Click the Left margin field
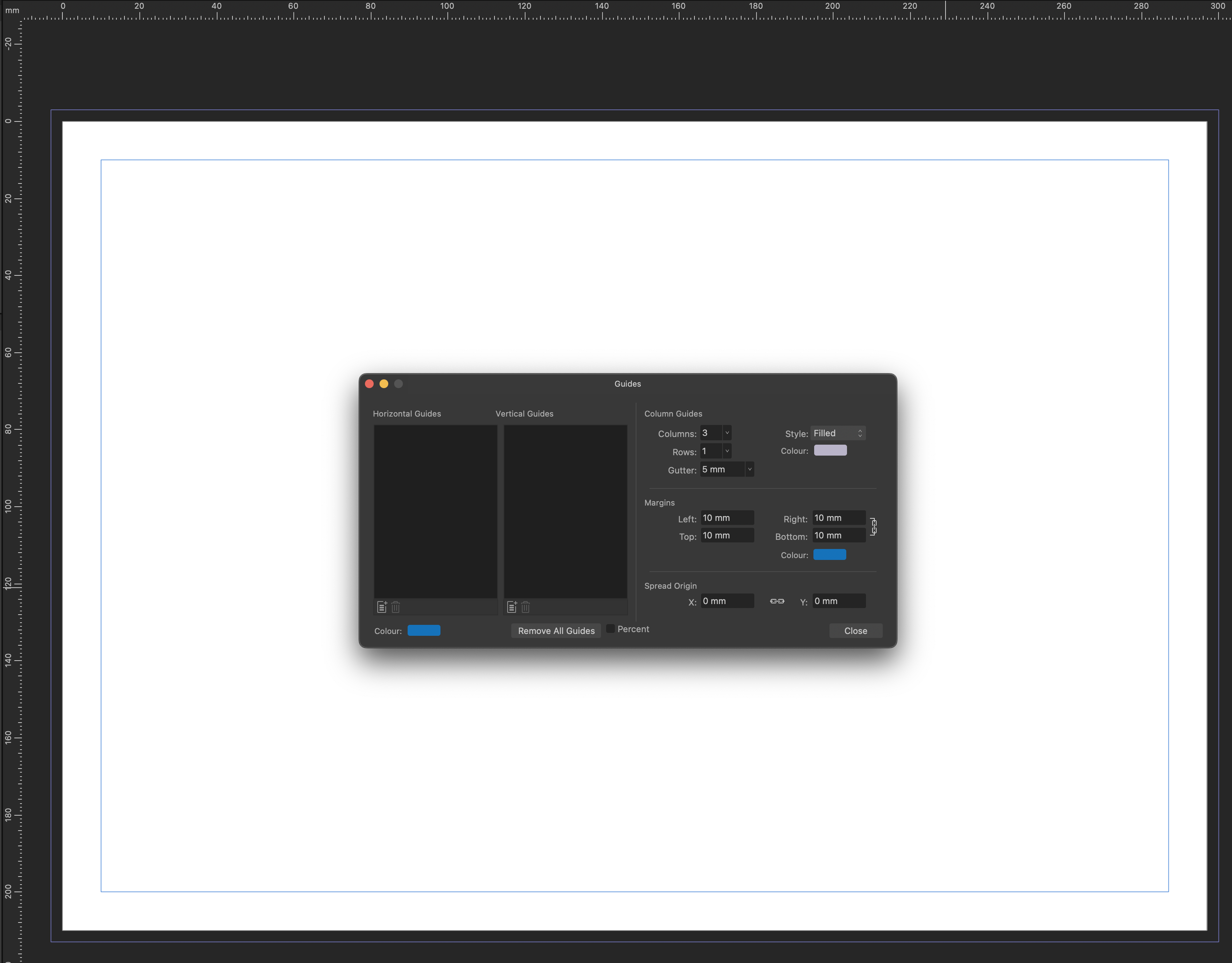The width and height of the screenshot is (1232, 963). pos(728,518)
